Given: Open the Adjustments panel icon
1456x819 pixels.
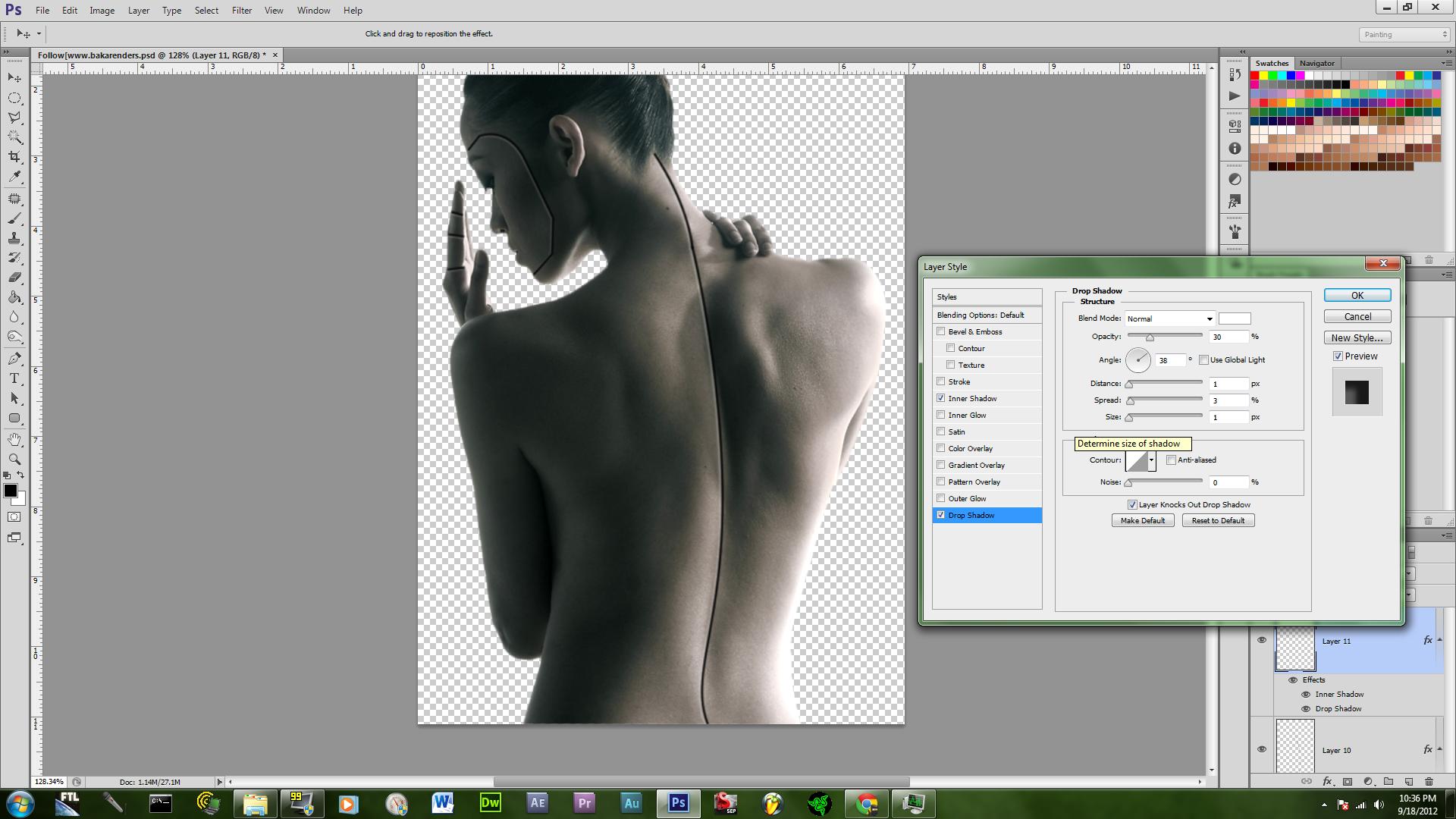Looking at the screenshot, I should click(1235, 180).
